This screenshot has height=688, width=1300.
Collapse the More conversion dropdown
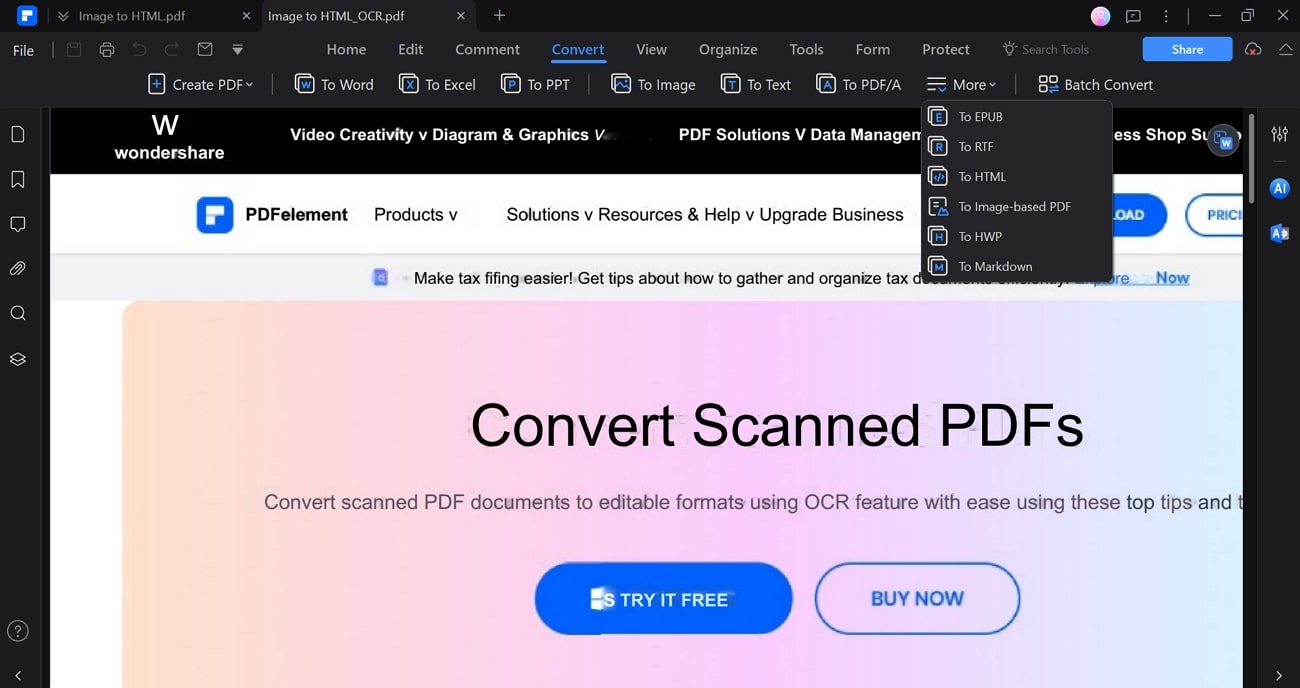pos(961,85)
